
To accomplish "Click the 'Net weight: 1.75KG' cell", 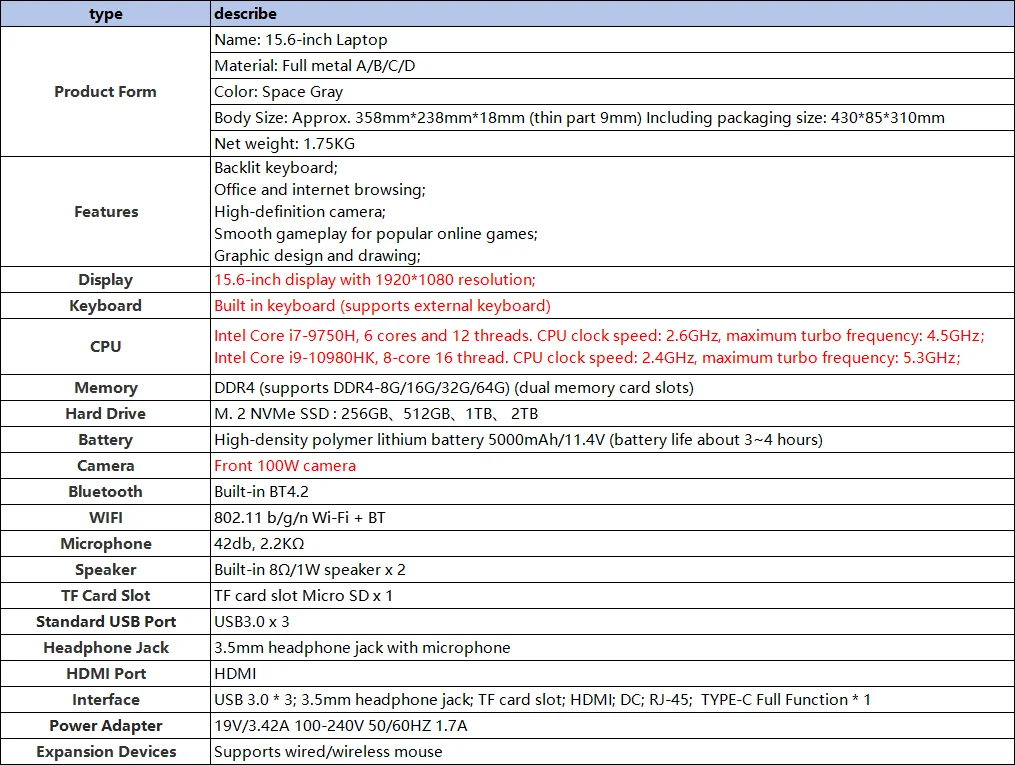I will point(612,143).
